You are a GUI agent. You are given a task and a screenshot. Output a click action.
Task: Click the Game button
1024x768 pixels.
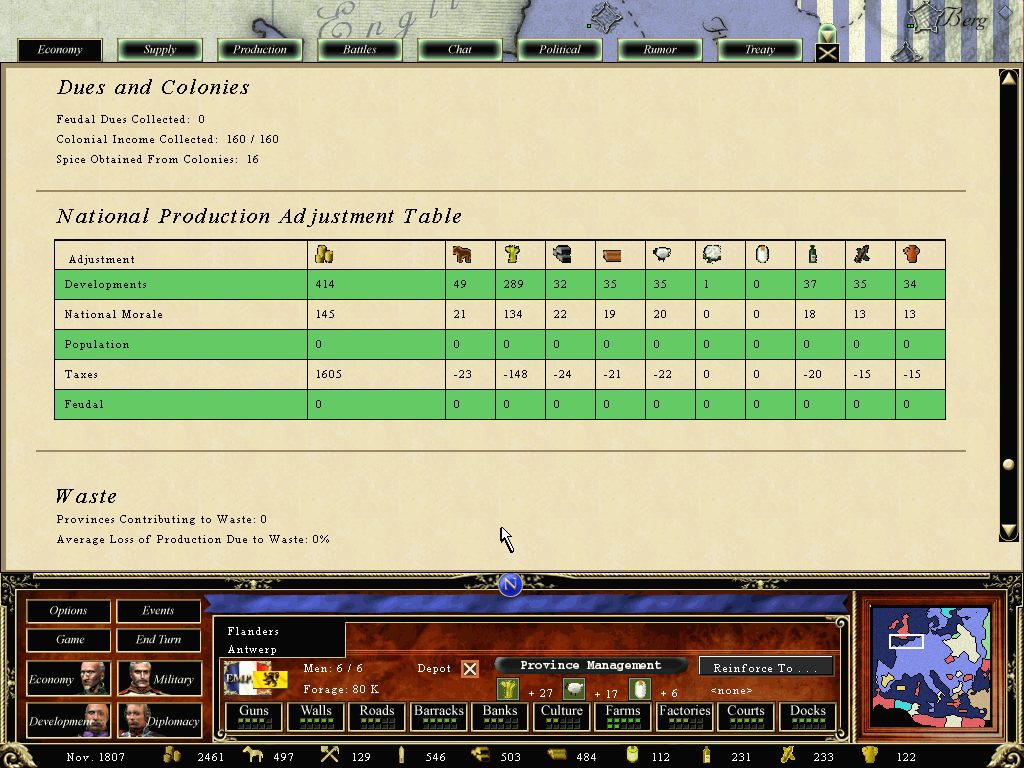pos(68,639)
